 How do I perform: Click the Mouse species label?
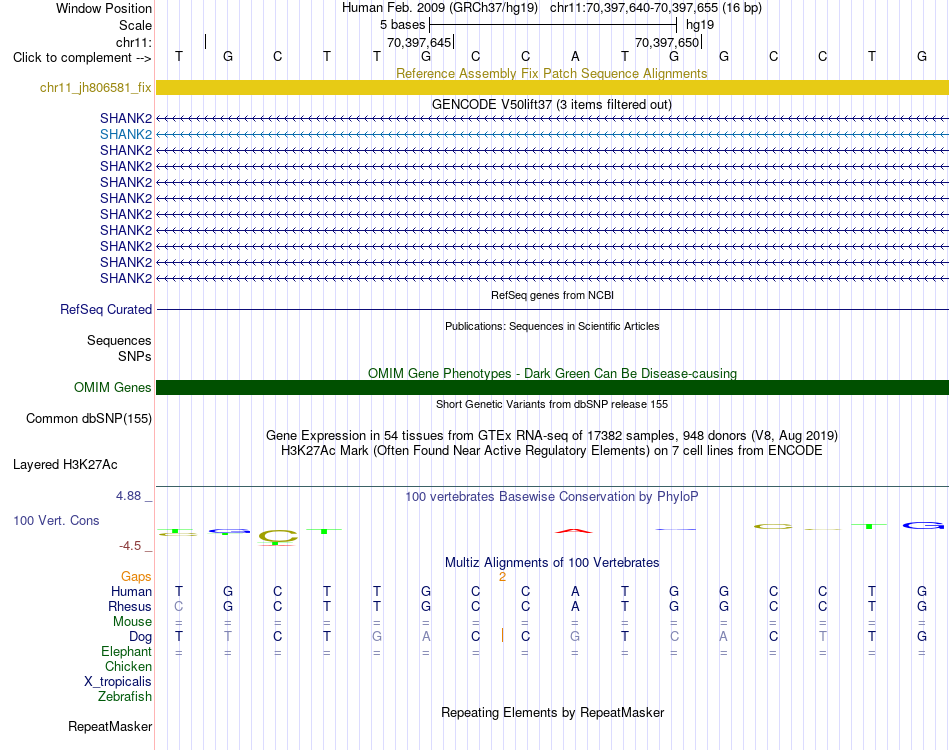point(132,622)
